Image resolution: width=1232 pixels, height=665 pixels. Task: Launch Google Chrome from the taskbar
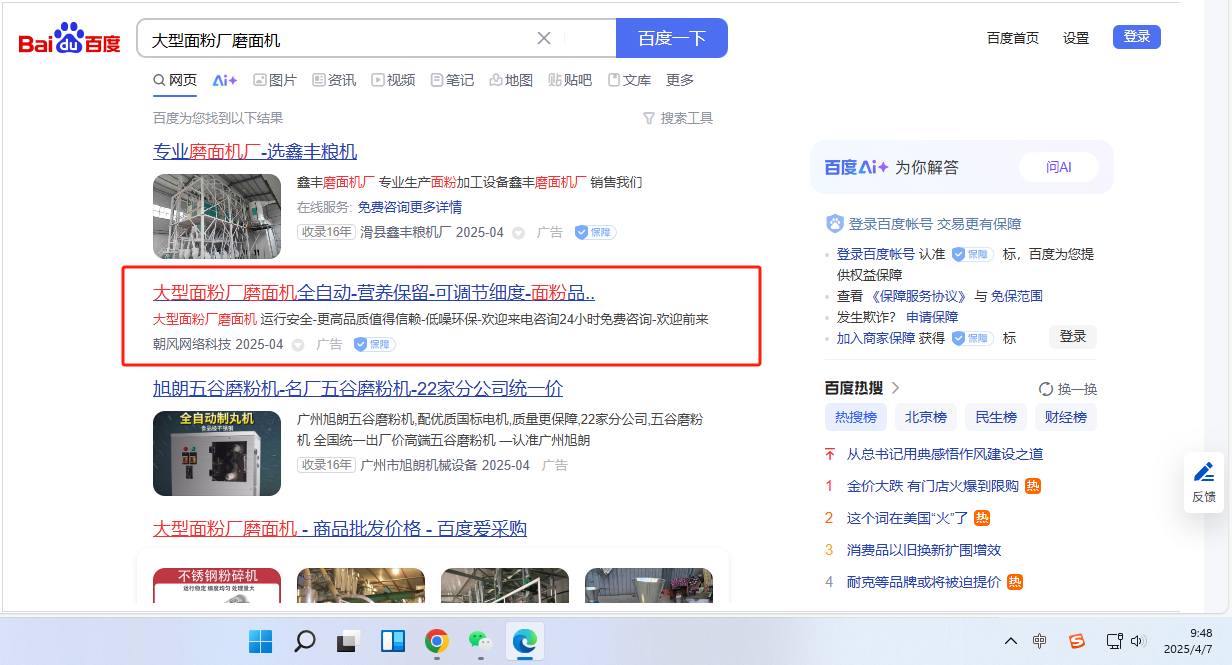click(436, 641)
